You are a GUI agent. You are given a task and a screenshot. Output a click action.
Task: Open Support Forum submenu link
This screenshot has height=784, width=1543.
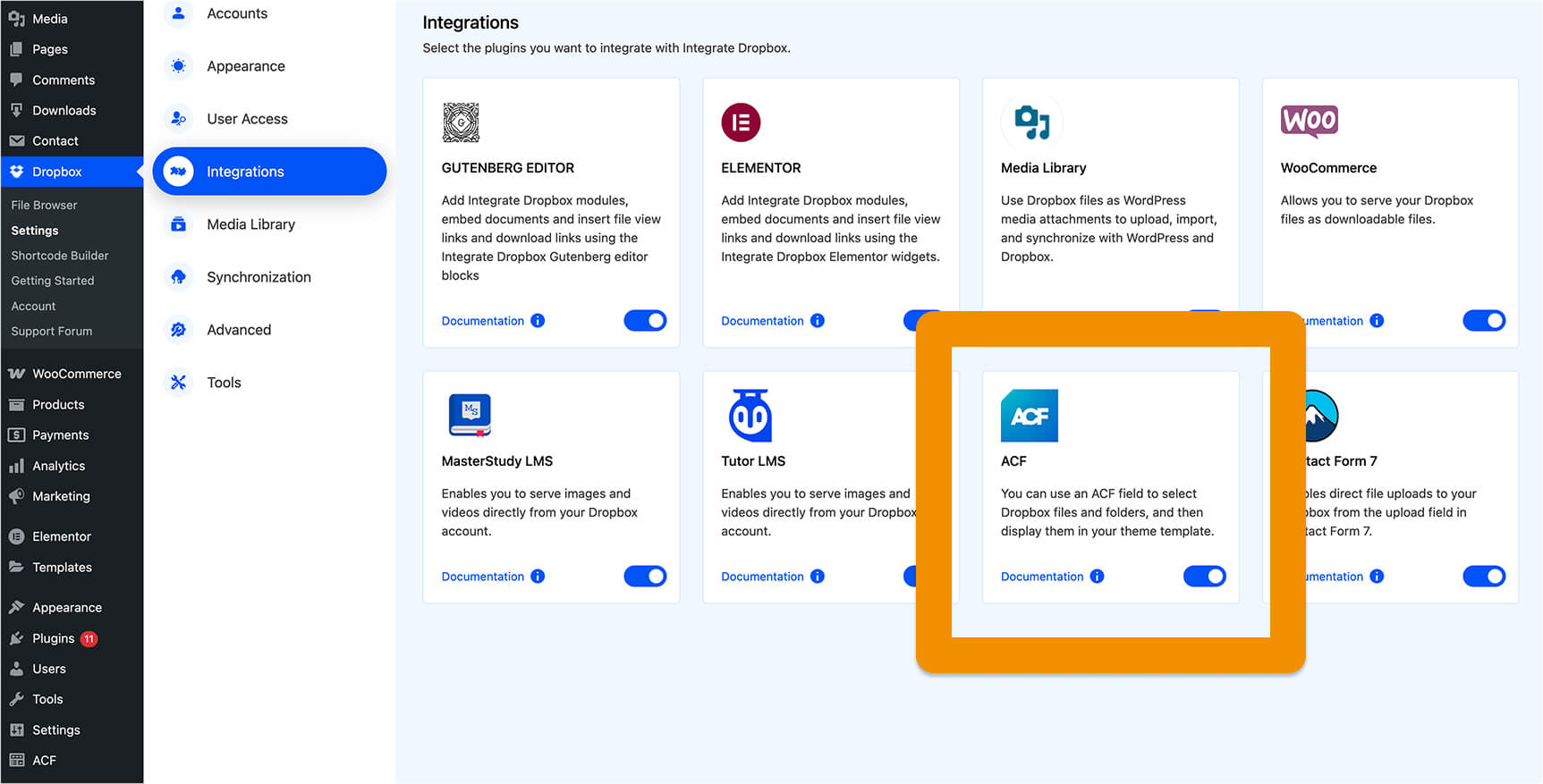(52, 331)
